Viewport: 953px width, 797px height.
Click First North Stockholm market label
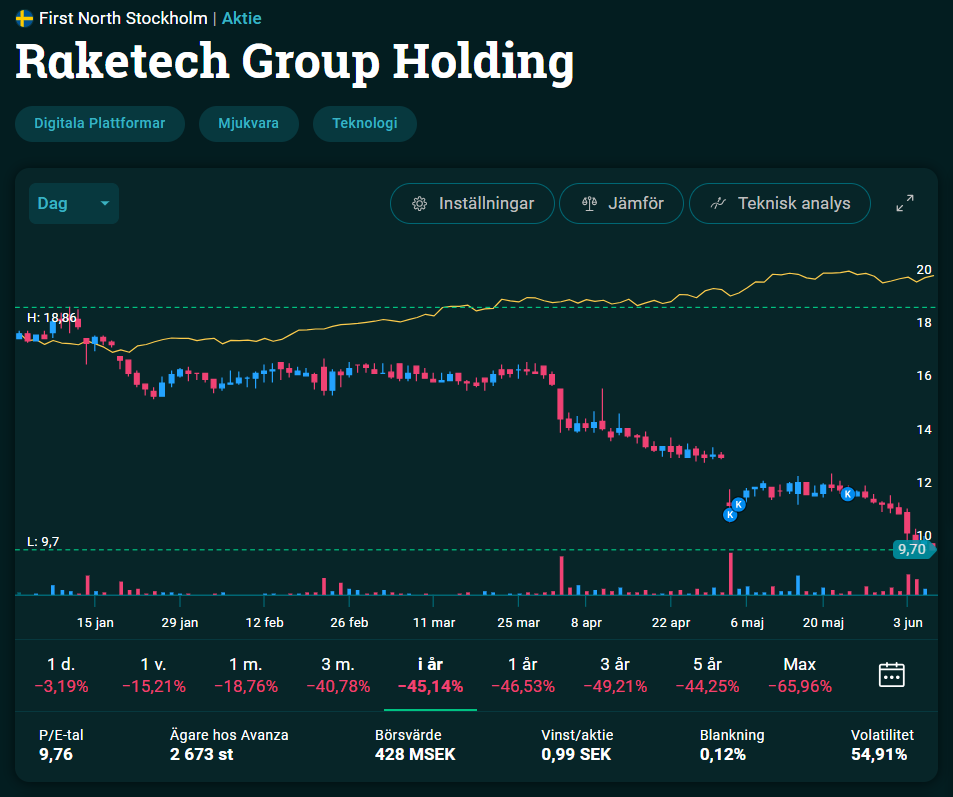click(123, 18)
